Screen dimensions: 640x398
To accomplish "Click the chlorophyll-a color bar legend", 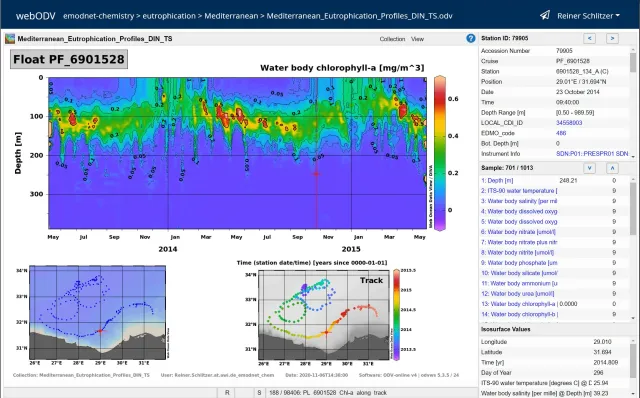I will 440,153.
